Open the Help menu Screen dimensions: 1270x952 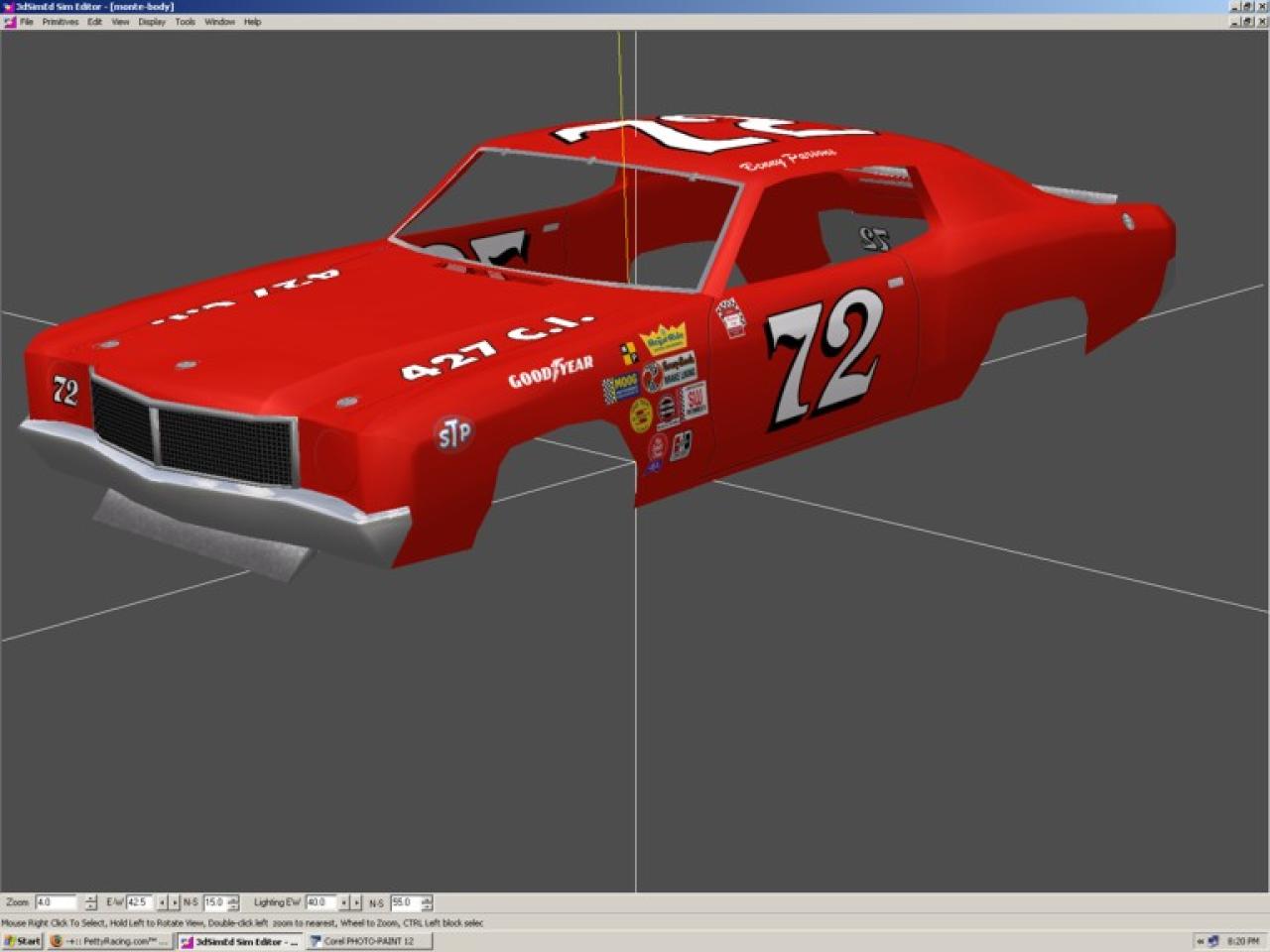pyautogui.click(x=253, y=22)
